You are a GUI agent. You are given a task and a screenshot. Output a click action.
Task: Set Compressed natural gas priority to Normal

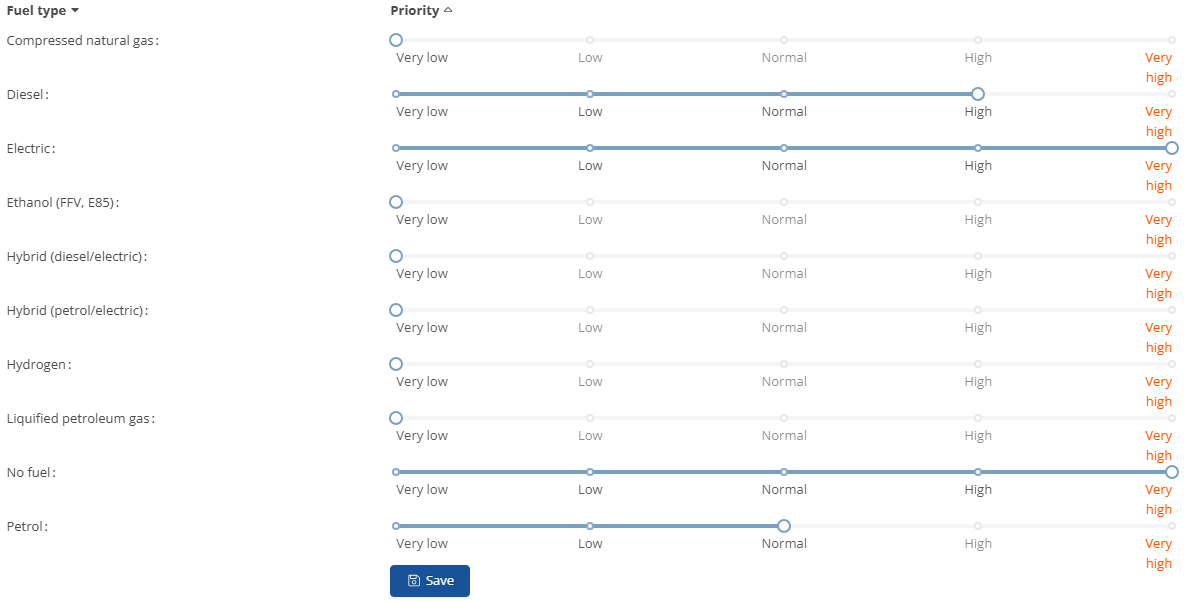tap(784, 40)
